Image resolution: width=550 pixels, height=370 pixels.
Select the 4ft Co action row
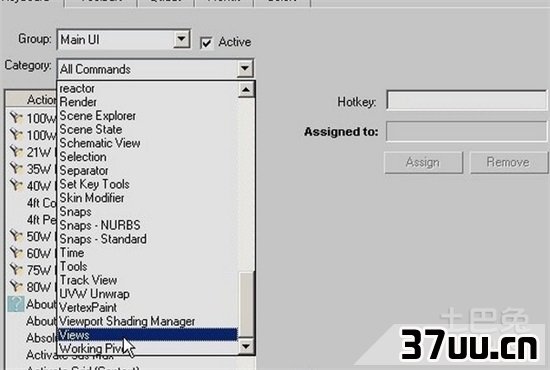pyautogui.click(x=41, y=203)
